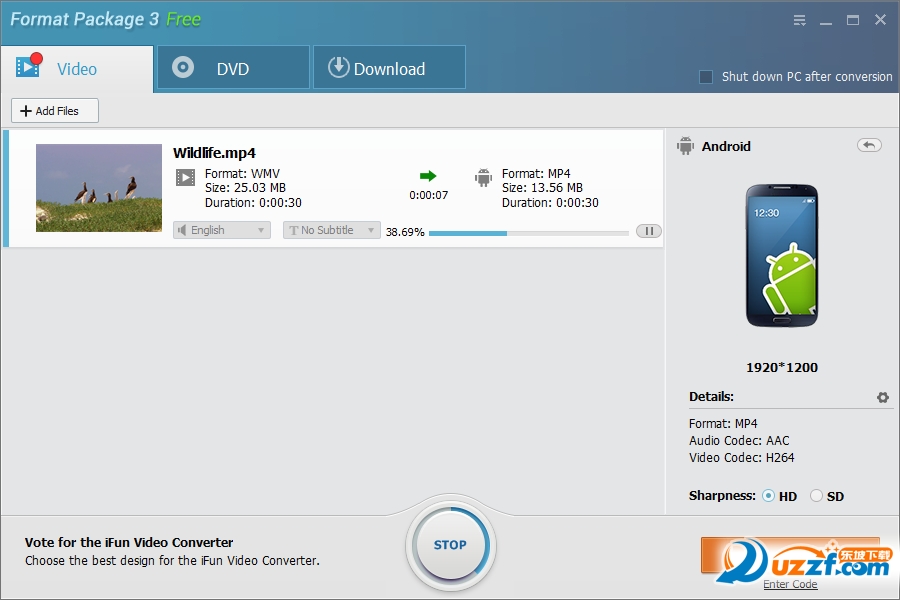Image resolution: width=900 pixels, height=600 pixels.
Task: Open the English audio track dropdown
Action: coord(221,230)
